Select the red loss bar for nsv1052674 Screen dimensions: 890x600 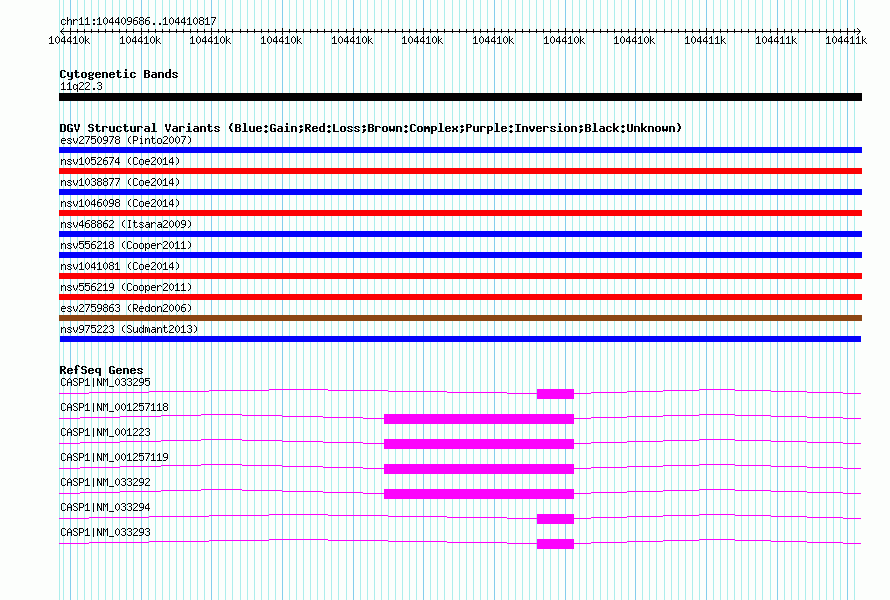pyautogui.click(x=460, y=171)
